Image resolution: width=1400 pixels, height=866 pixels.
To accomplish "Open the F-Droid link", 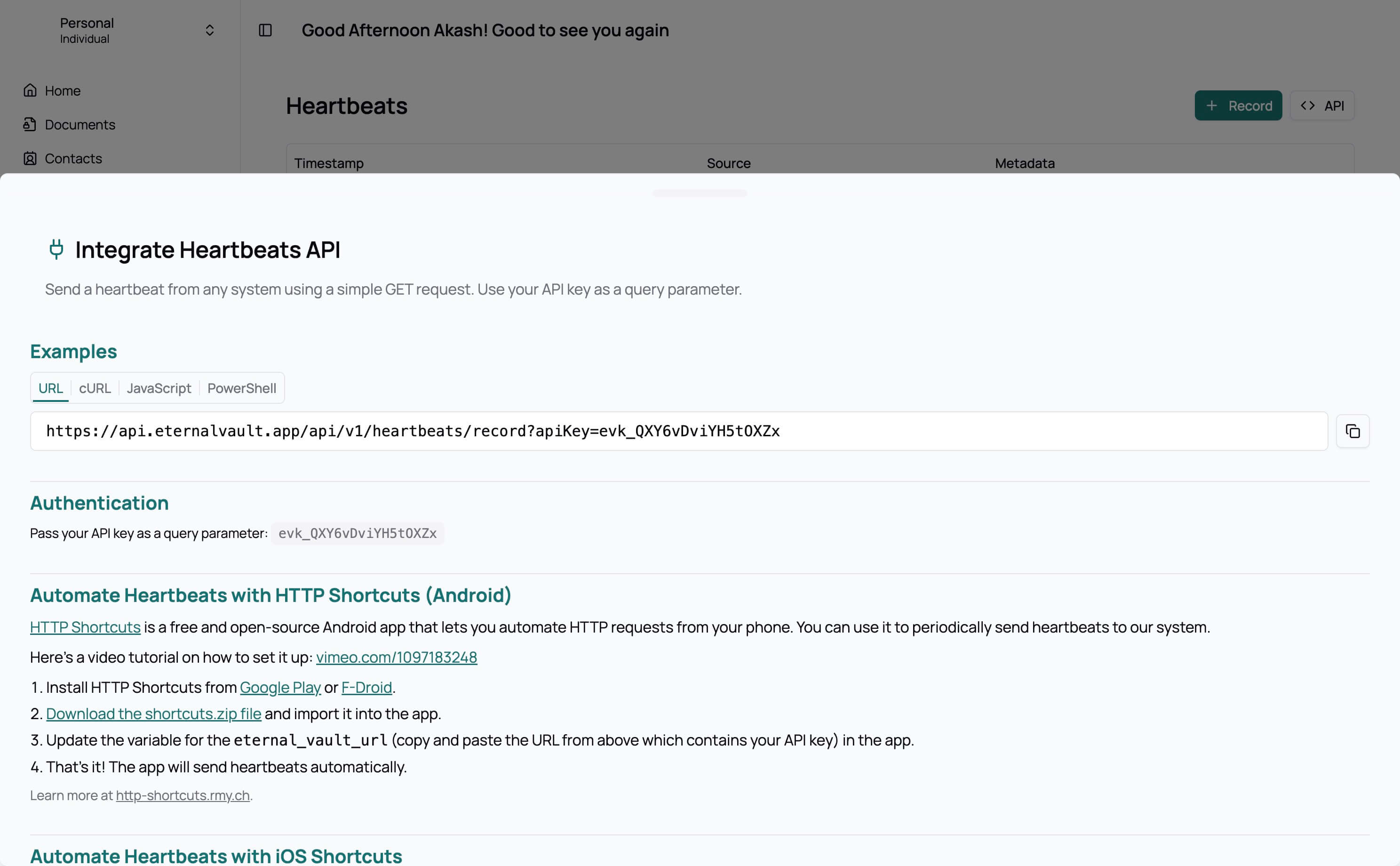I will (x=367, y=687).
